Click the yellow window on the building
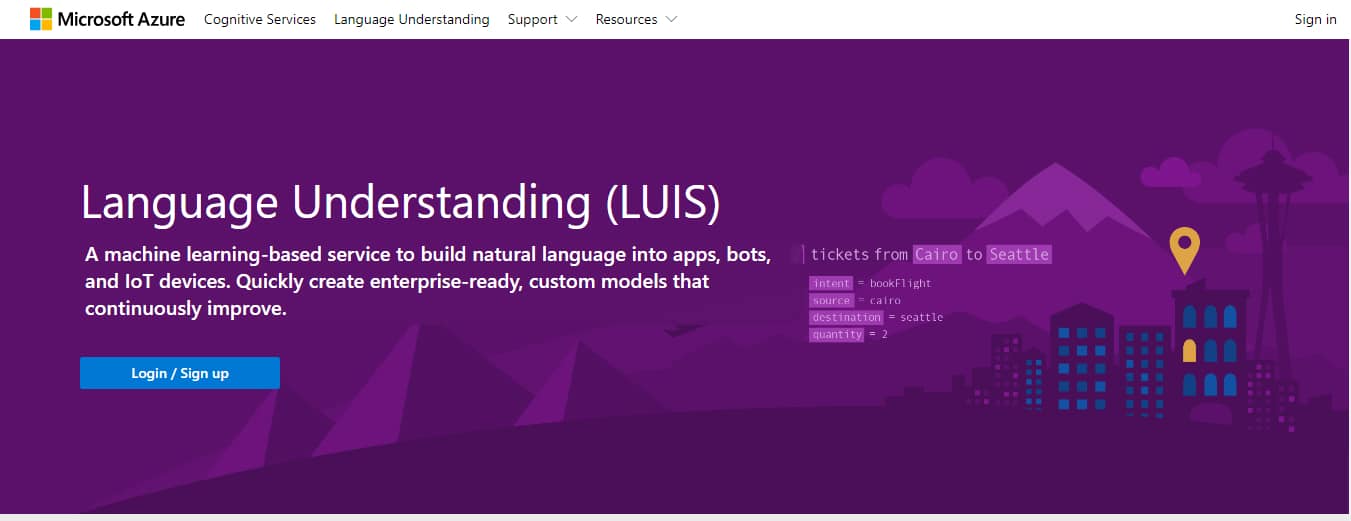The image size is (1351, 521). 1189,351
